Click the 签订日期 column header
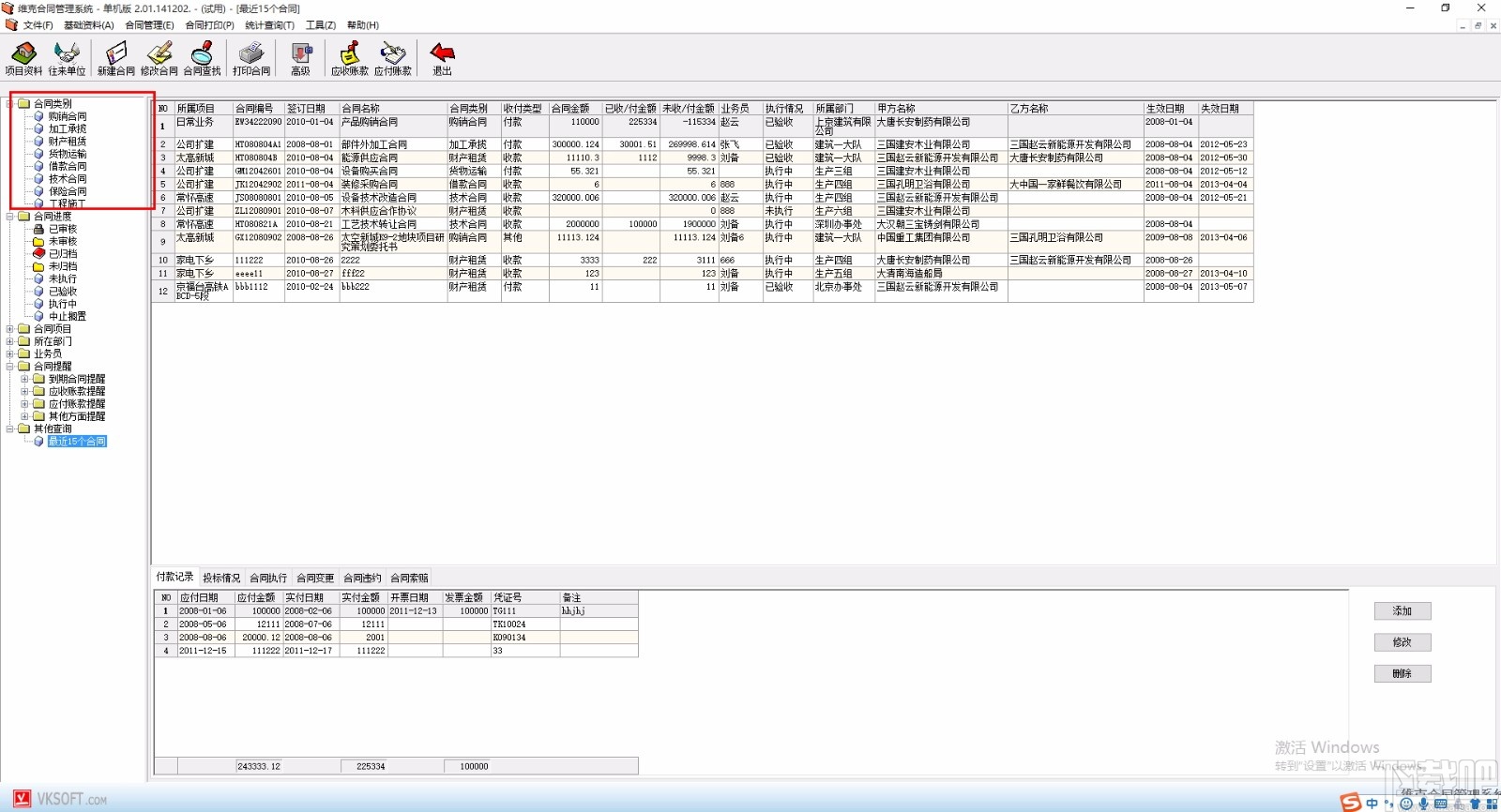Viewport: 1501px width, 812px height. tap(311, 109)
